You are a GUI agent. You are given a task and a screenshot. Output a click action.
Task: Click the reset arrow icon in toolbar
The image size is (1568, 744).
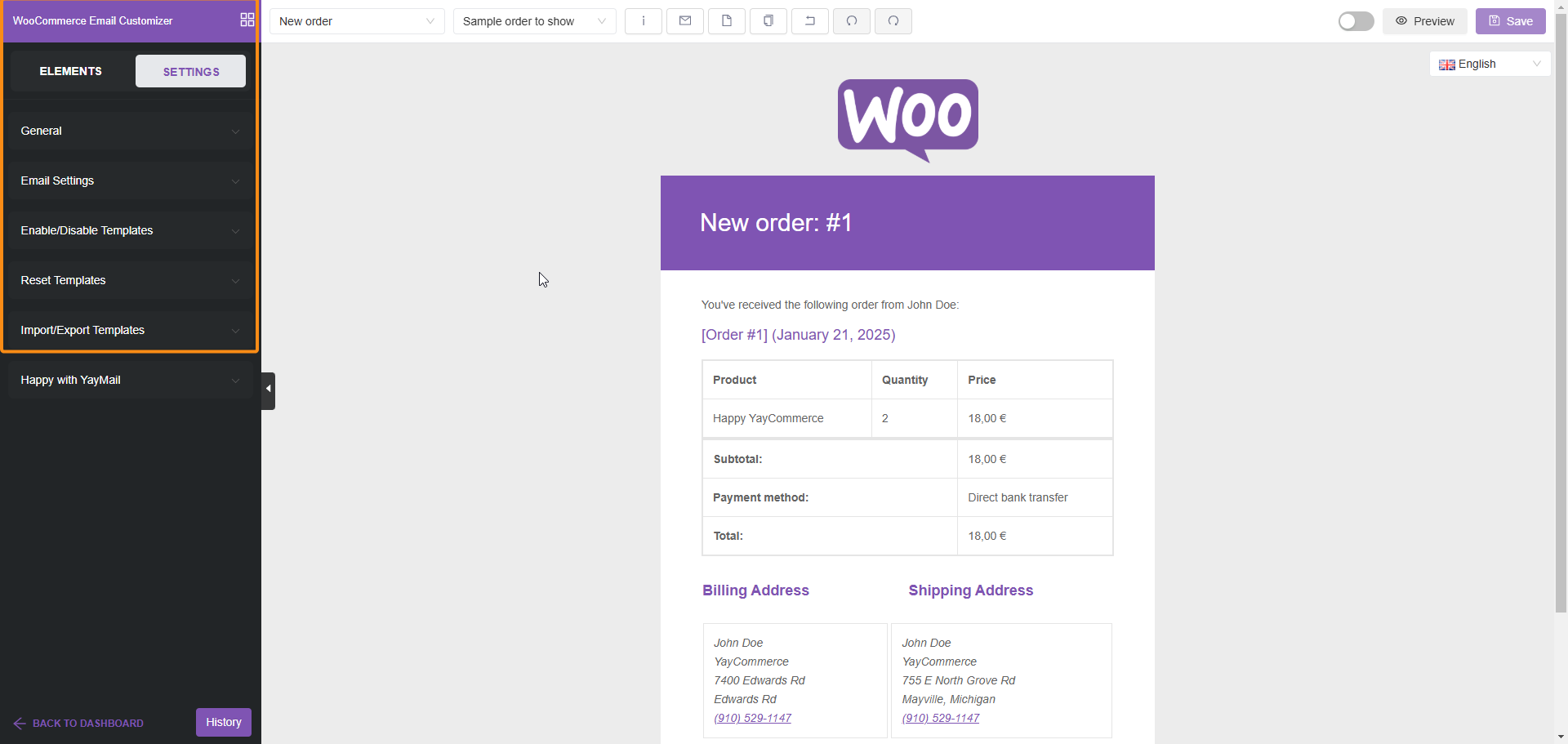(x=810, y=21)
